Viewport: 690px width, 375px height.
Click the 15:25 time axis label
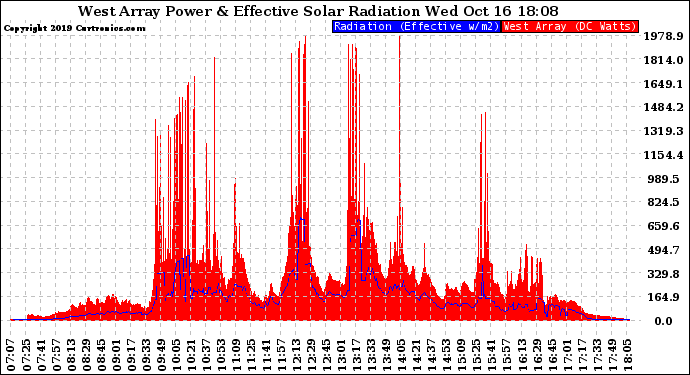[476, 355]
